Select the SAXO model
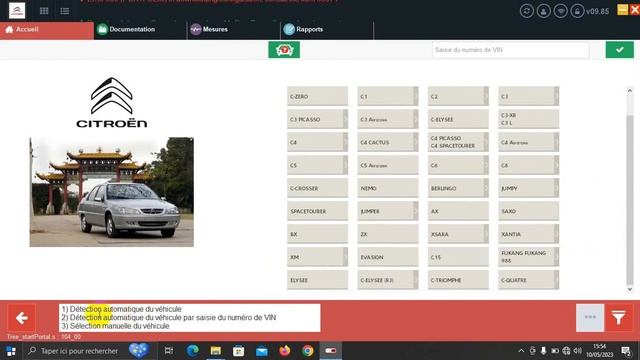Image resolution: width=640 pixels, height=360 pixels. point(529,211)
